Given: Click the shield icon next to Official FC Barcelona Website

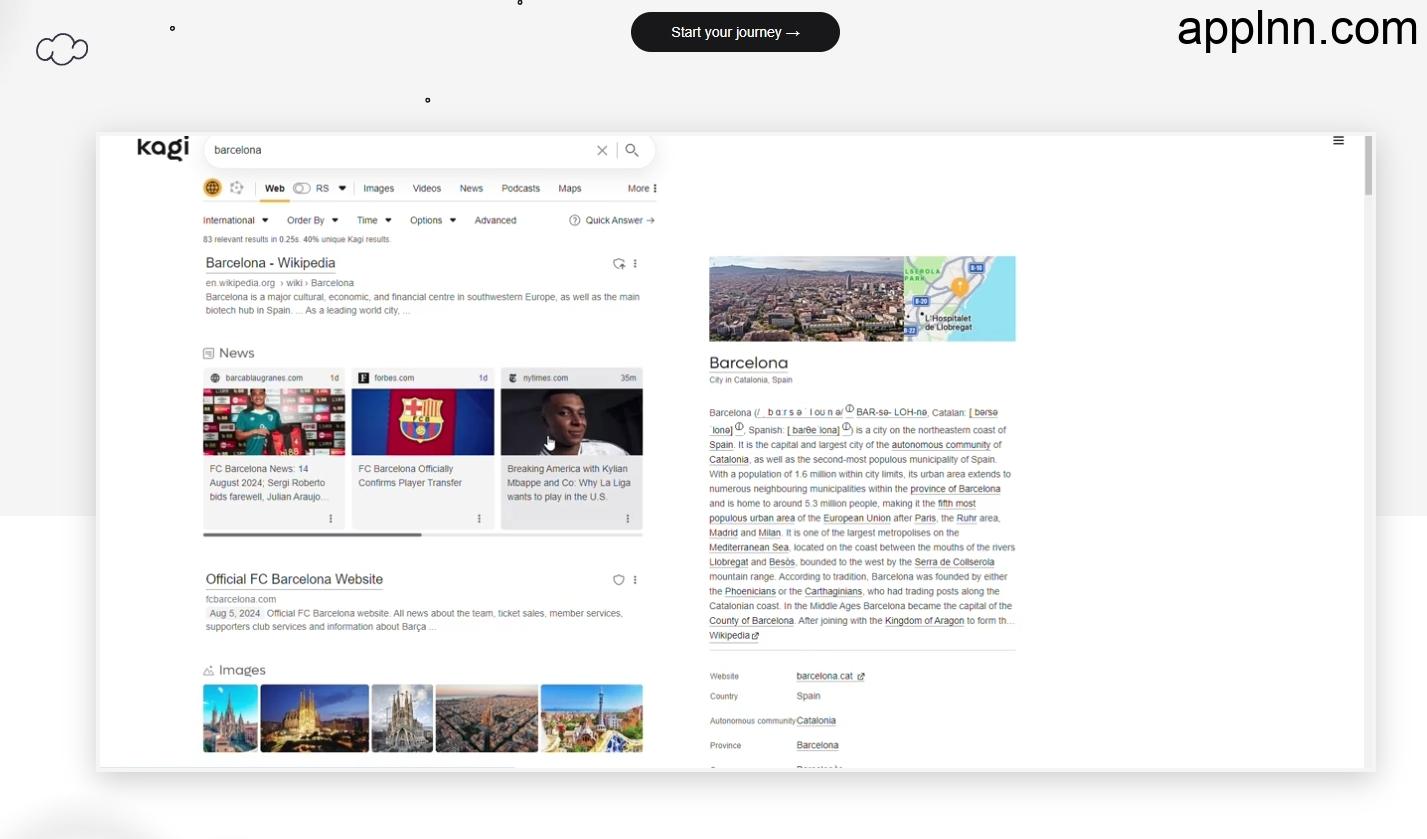Looking at the screenshot, I should point(618,580).
